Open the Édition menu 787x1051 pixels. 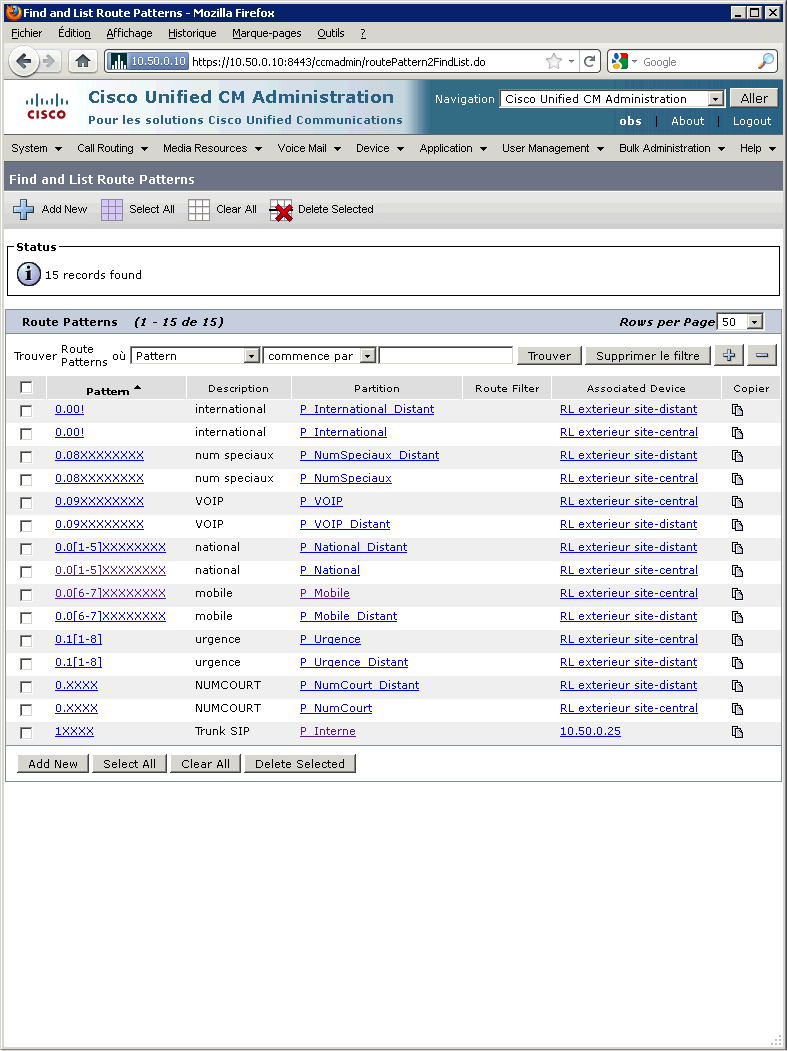(74, 33)
